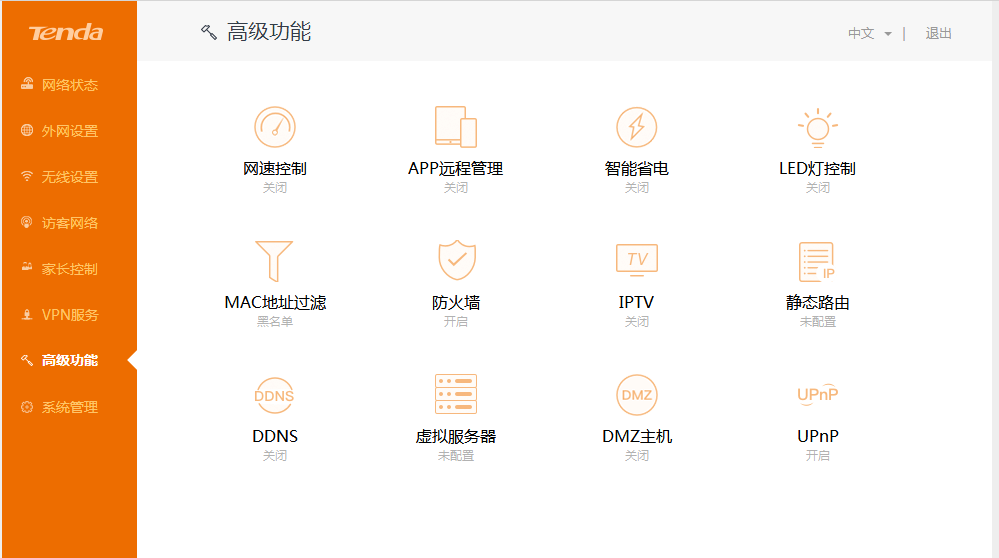Click 退出 to log out
This screenshot has height=558, width=999.
click(938, 33)
